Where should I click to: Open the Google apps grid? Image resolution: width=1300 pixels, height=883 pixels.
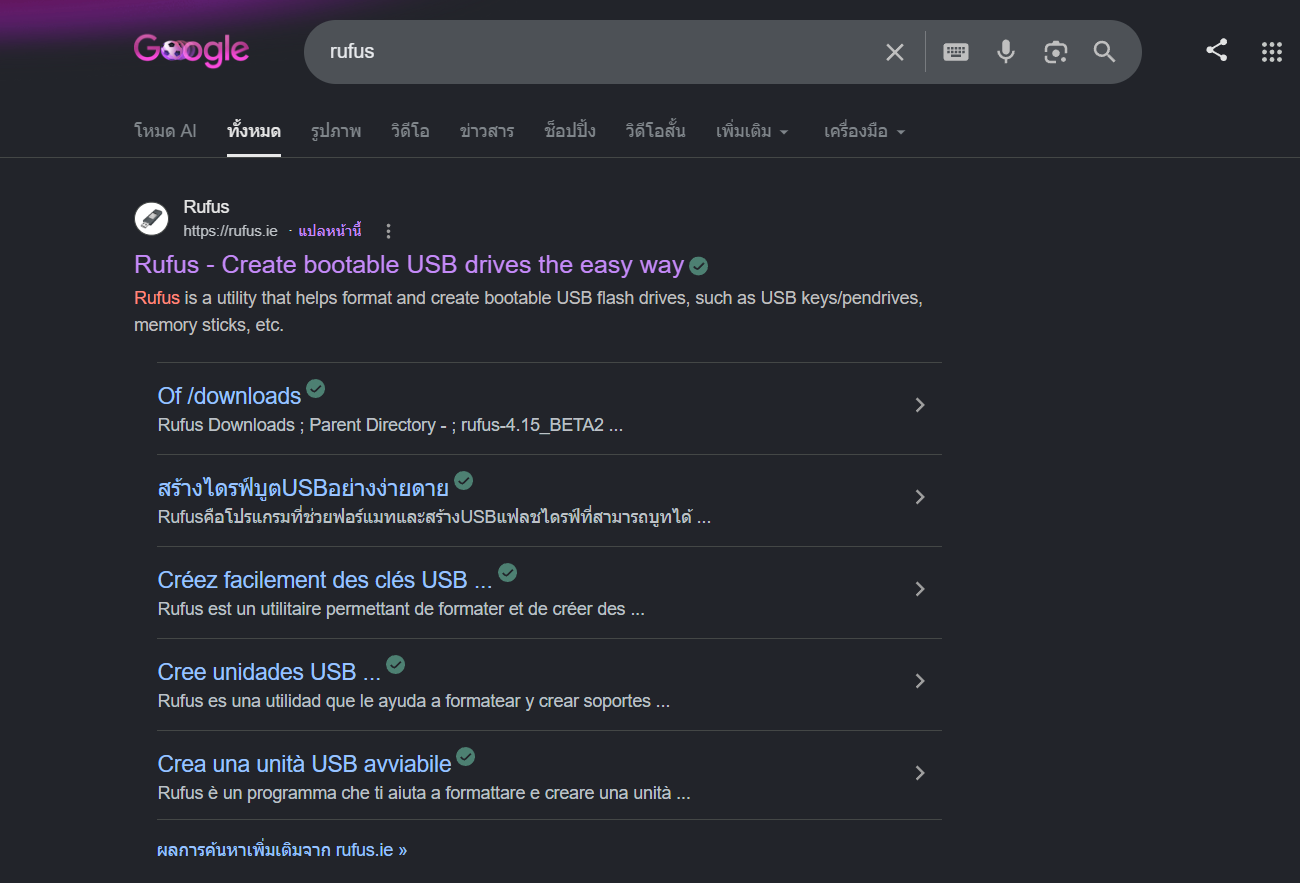pos(1272,52)
